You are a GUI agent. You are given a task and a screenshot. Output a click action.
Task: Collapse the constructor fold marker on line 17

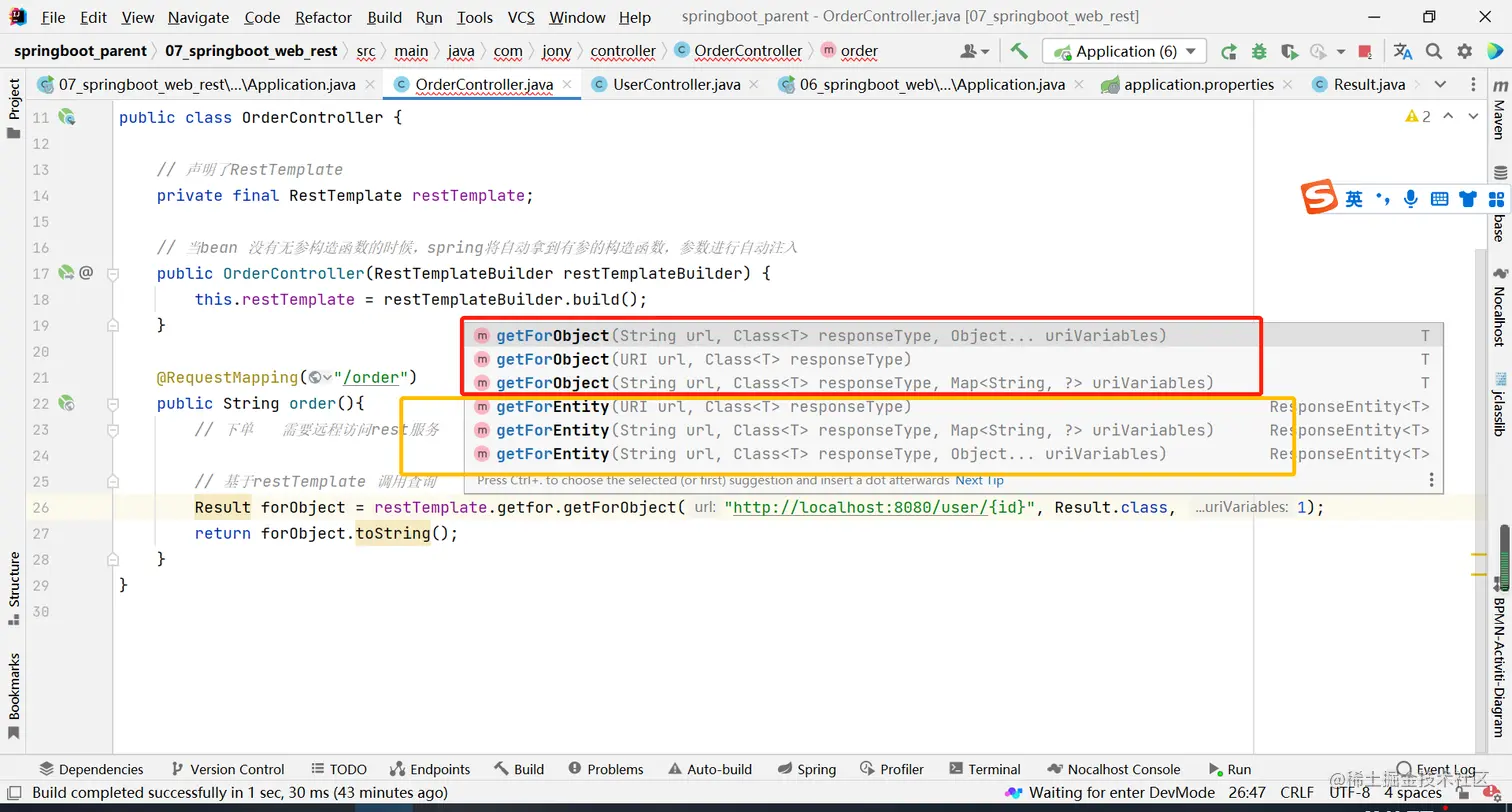[x=113, y=273]
